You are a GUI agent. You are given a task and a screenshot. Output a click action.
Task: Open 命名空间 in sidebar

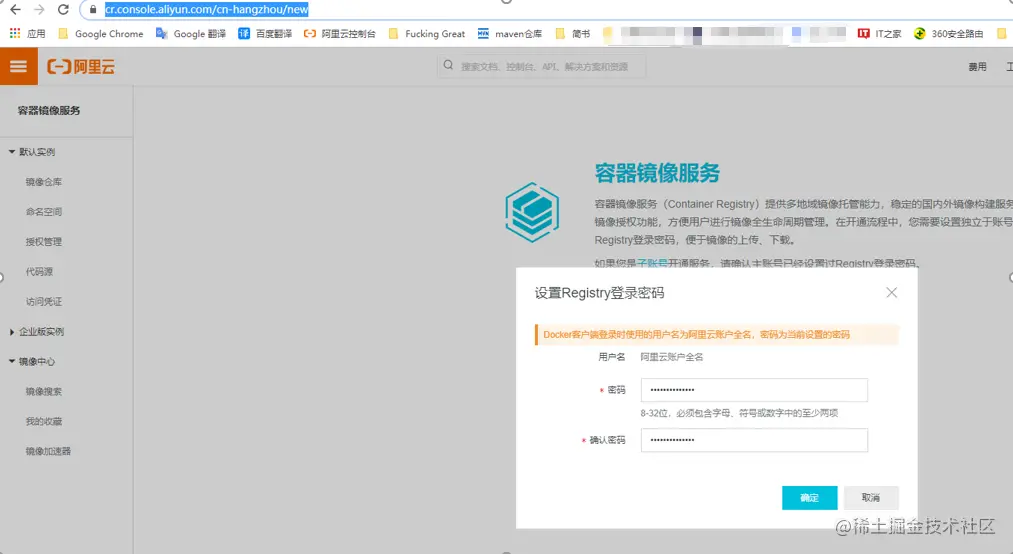point(44,212)
